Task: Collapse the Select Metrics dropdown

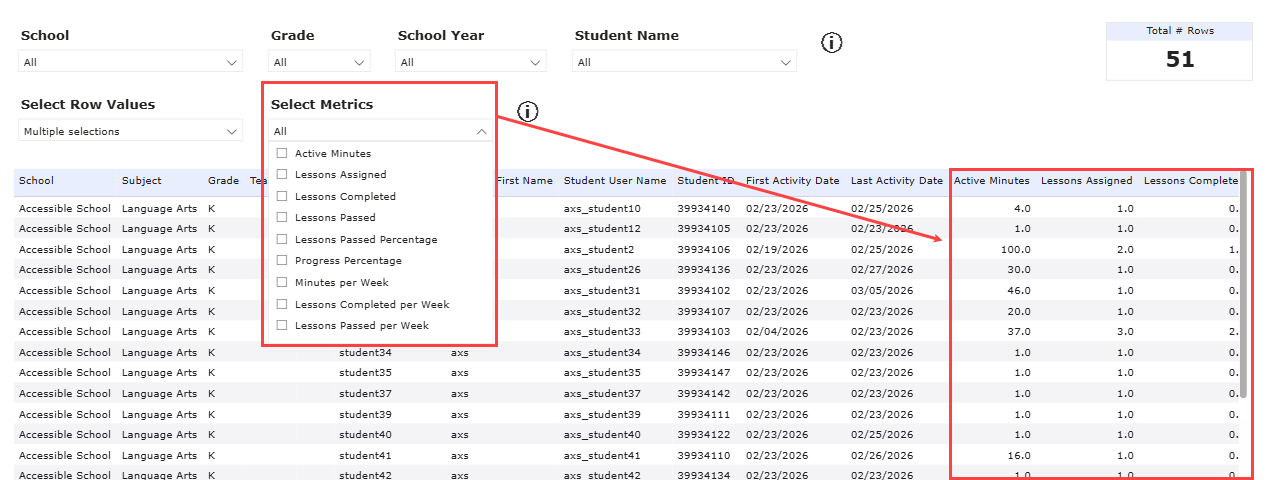Action: [481, 131]
